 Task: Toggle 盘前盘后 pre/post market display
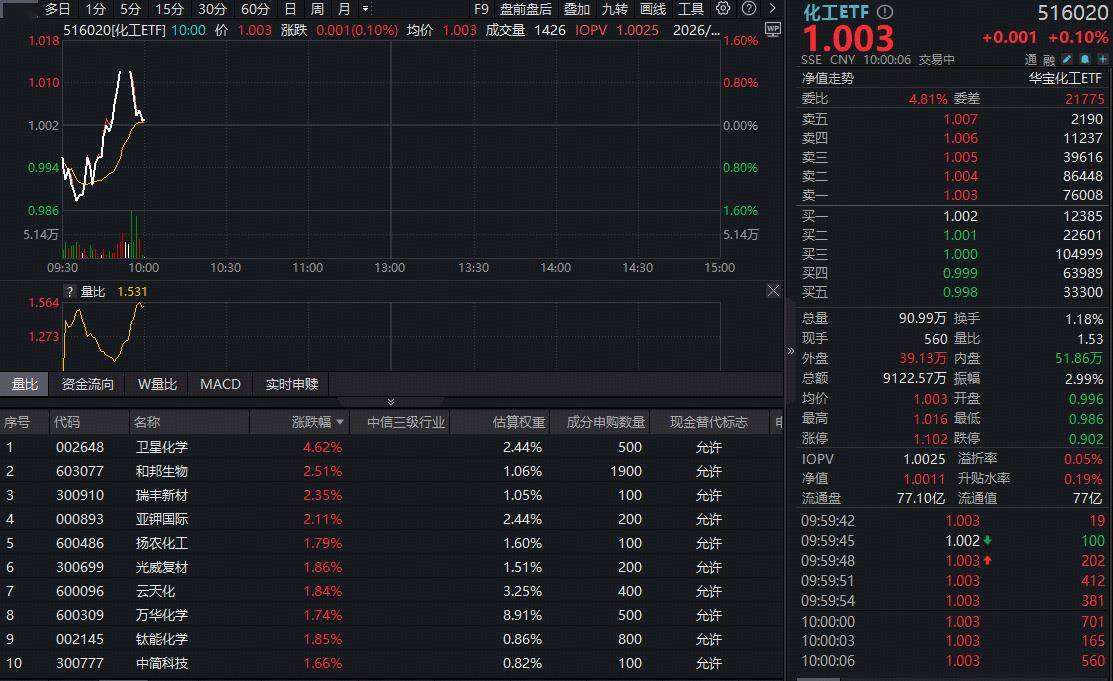point(525,9)
